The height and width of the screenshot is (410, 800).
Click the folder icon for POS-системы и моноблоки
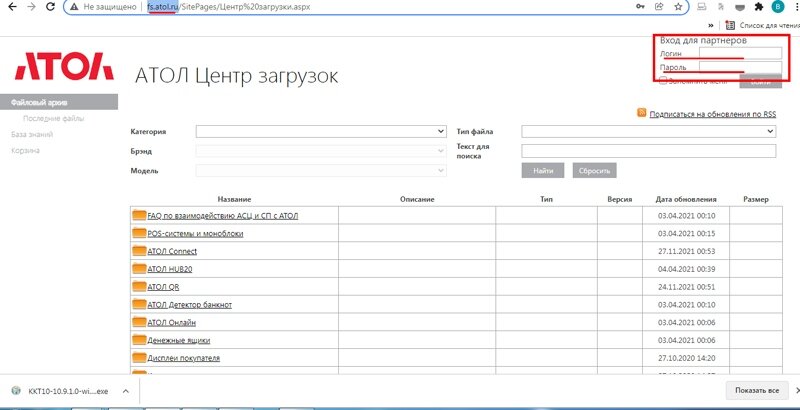coord(139,233)
